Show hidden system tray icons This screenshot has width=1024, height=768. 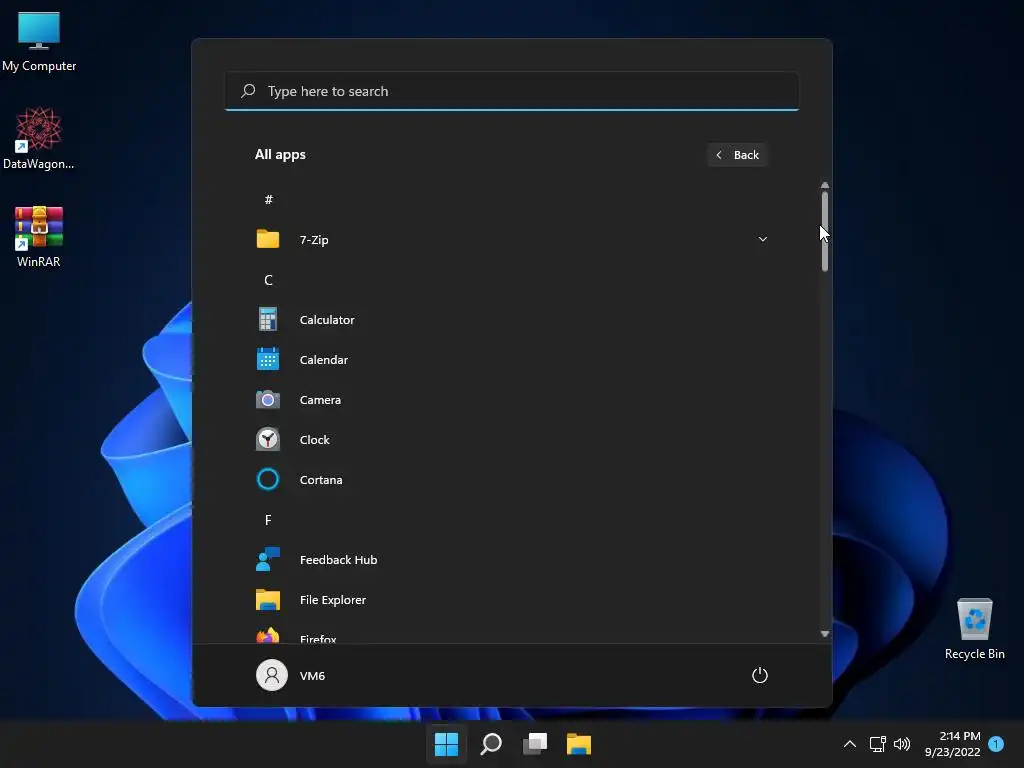(x=850, y=744)
